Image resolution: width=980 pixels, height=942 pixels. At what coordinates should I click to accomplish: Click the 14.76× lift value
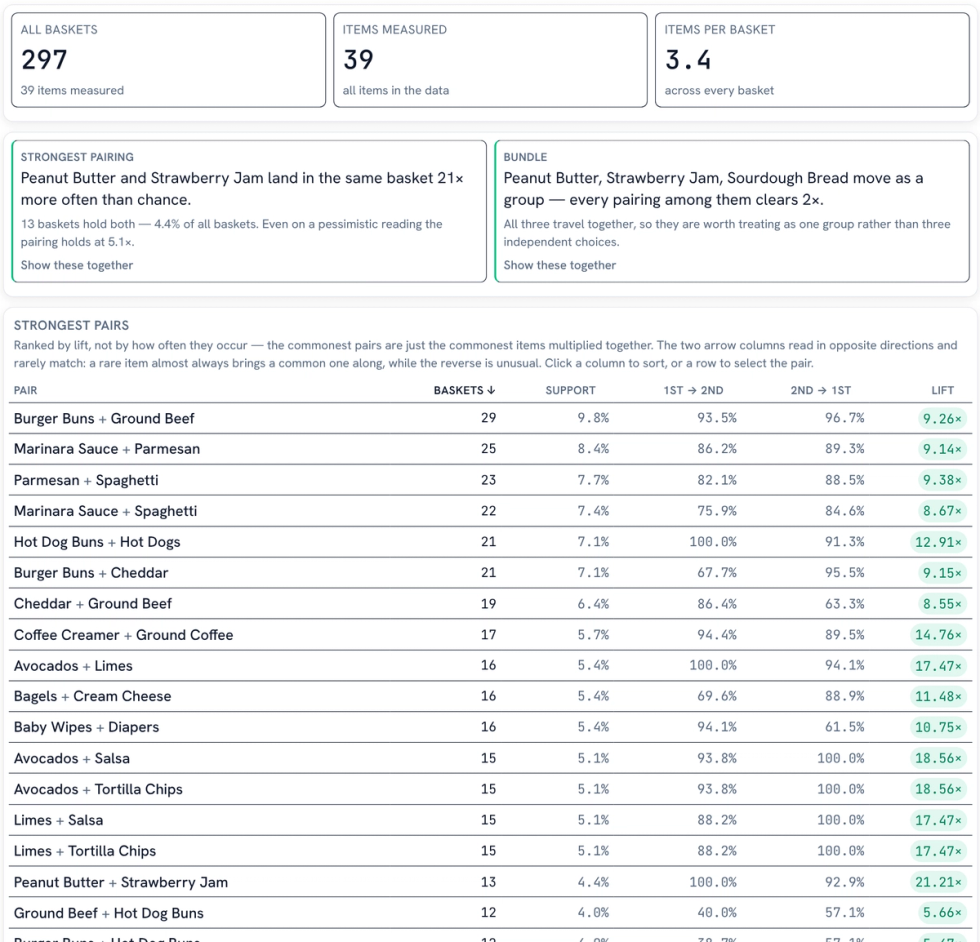pyautogui.click(x=938, y=634)
